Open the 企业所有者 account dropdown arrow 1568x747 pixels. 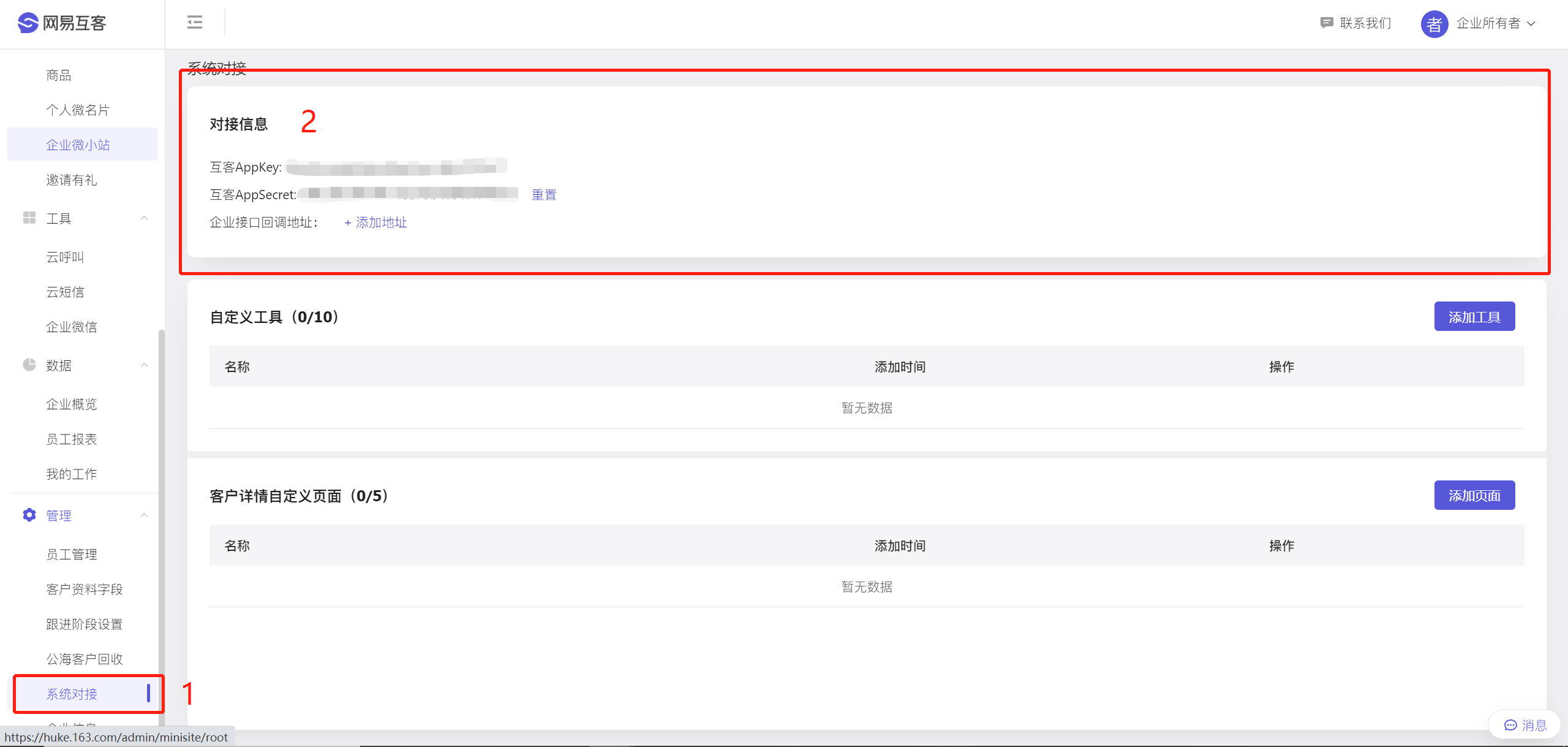[1531, 24]
